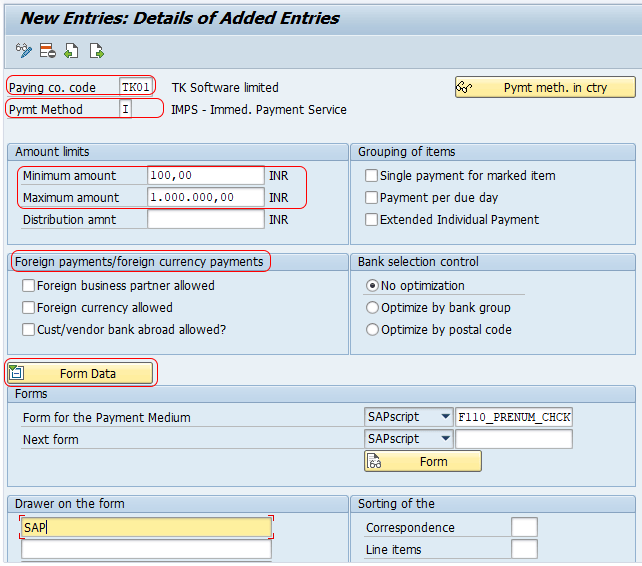This screenshot has height=566, width=642.
Task: Click the empty Next form name field
Action: 514,439
